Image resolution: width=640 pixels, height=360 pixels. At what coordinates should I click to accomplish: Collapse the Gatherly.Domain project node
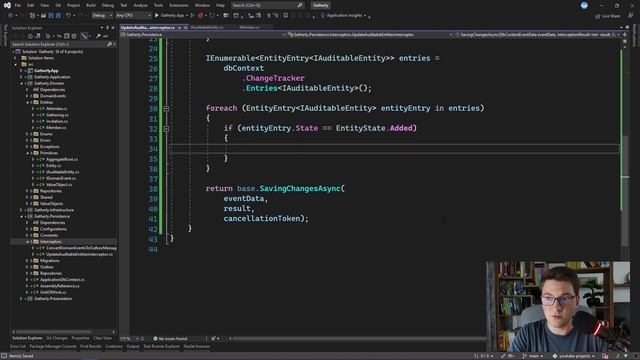22,83
